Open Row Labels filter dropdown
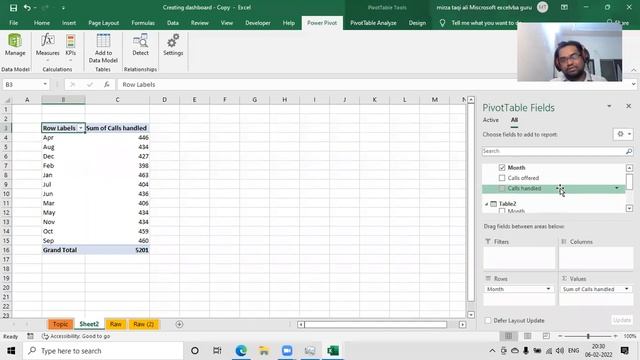The height and width of the screenshot is (360, 640). (80, 128)
